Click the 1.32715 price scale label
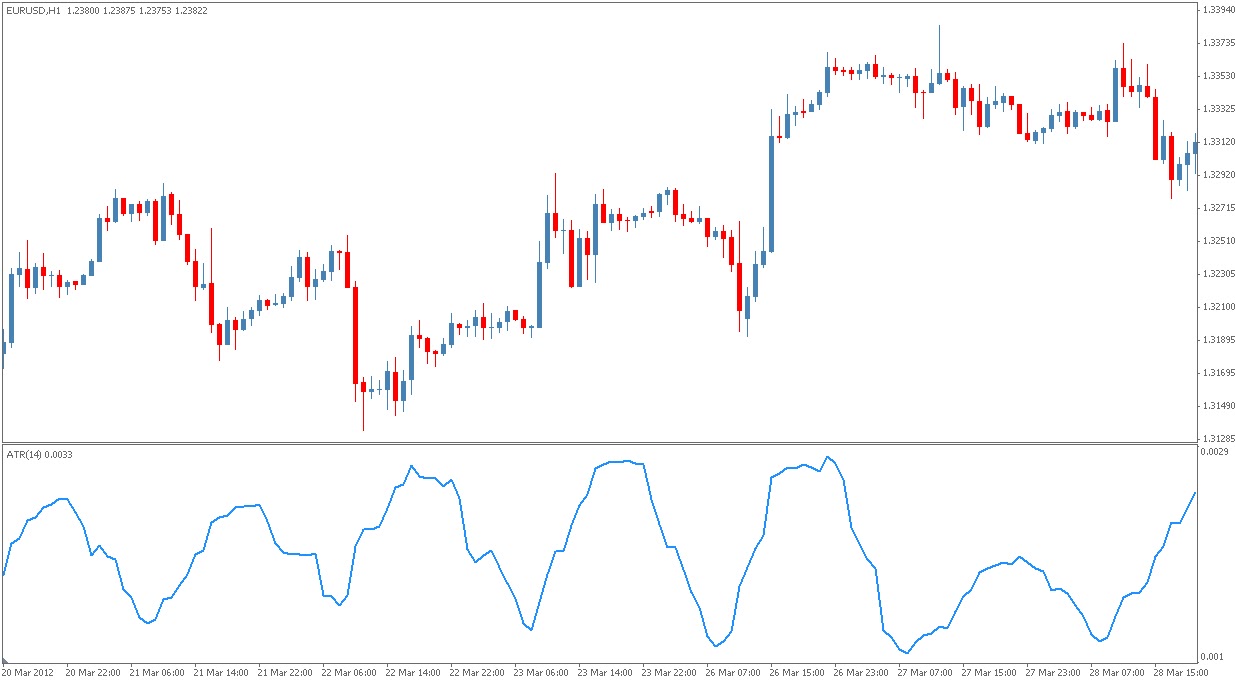The height and width of the screenshot is (680, 1235). (x=1217, y=208)
